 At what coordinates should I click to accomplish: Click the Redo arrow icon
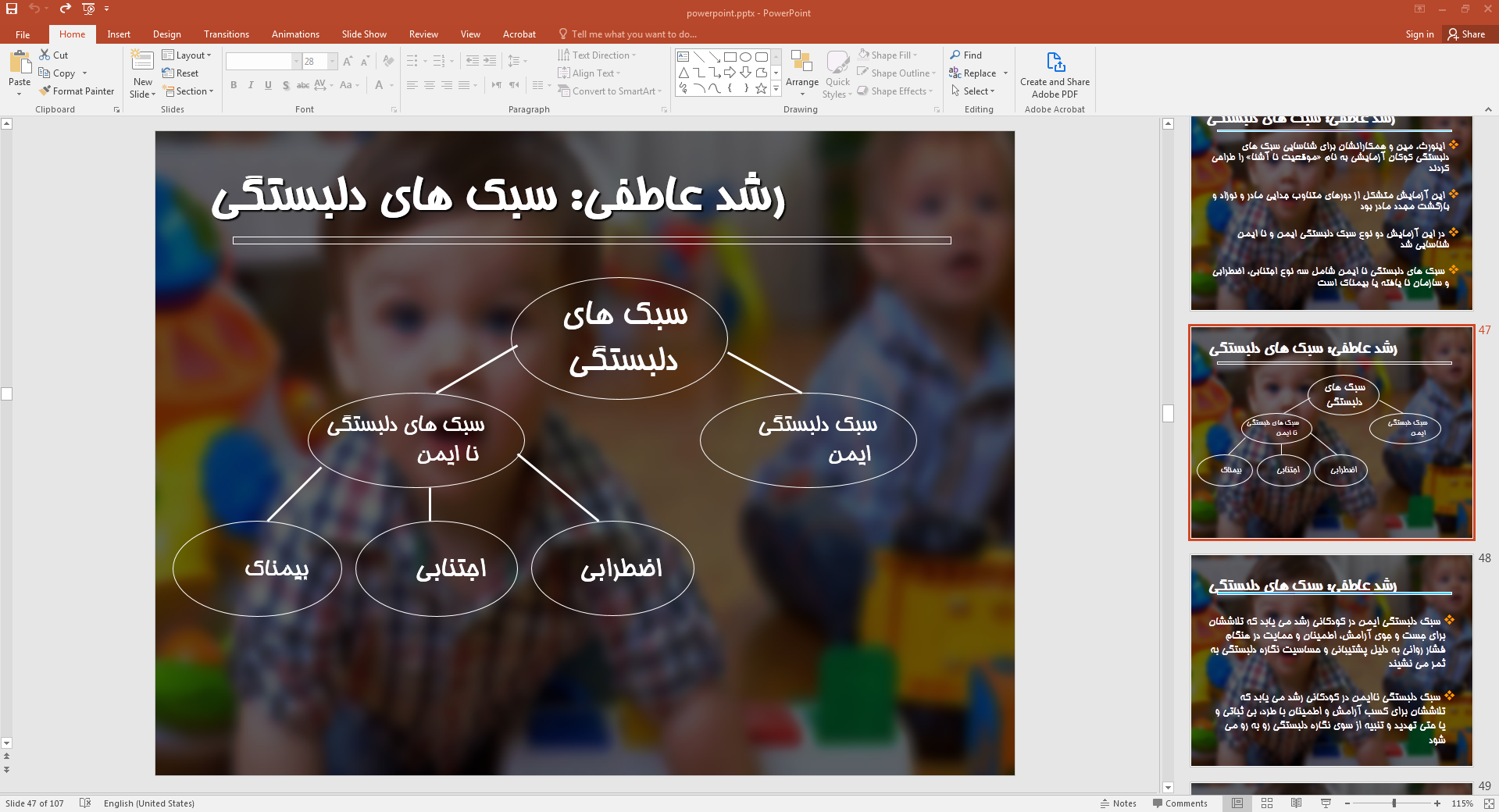pyautogui.click(x=65, y=9)
